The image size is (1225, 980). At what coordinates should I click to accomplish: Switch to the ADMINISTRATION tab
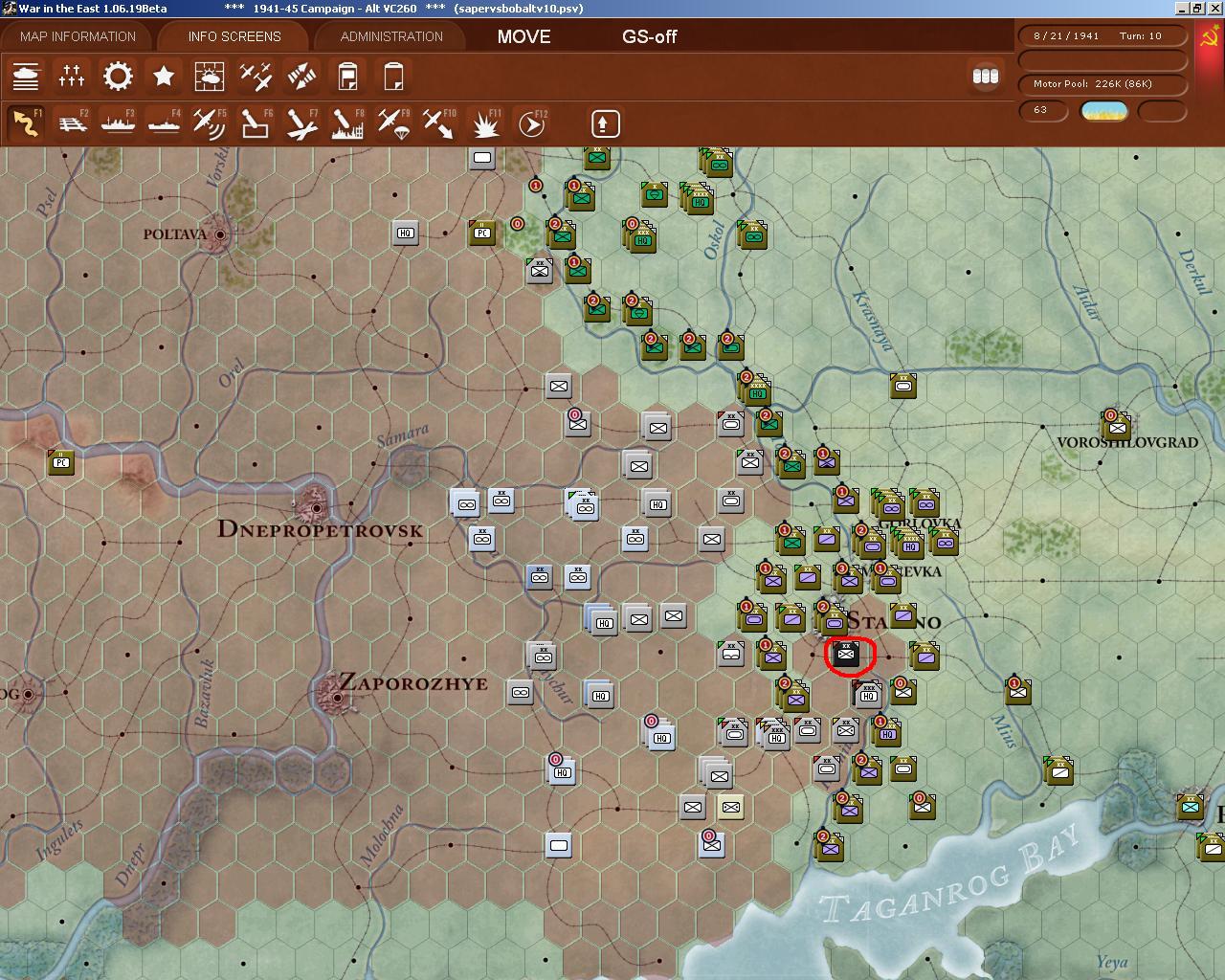pyautogui.click(x=391, y=36)
